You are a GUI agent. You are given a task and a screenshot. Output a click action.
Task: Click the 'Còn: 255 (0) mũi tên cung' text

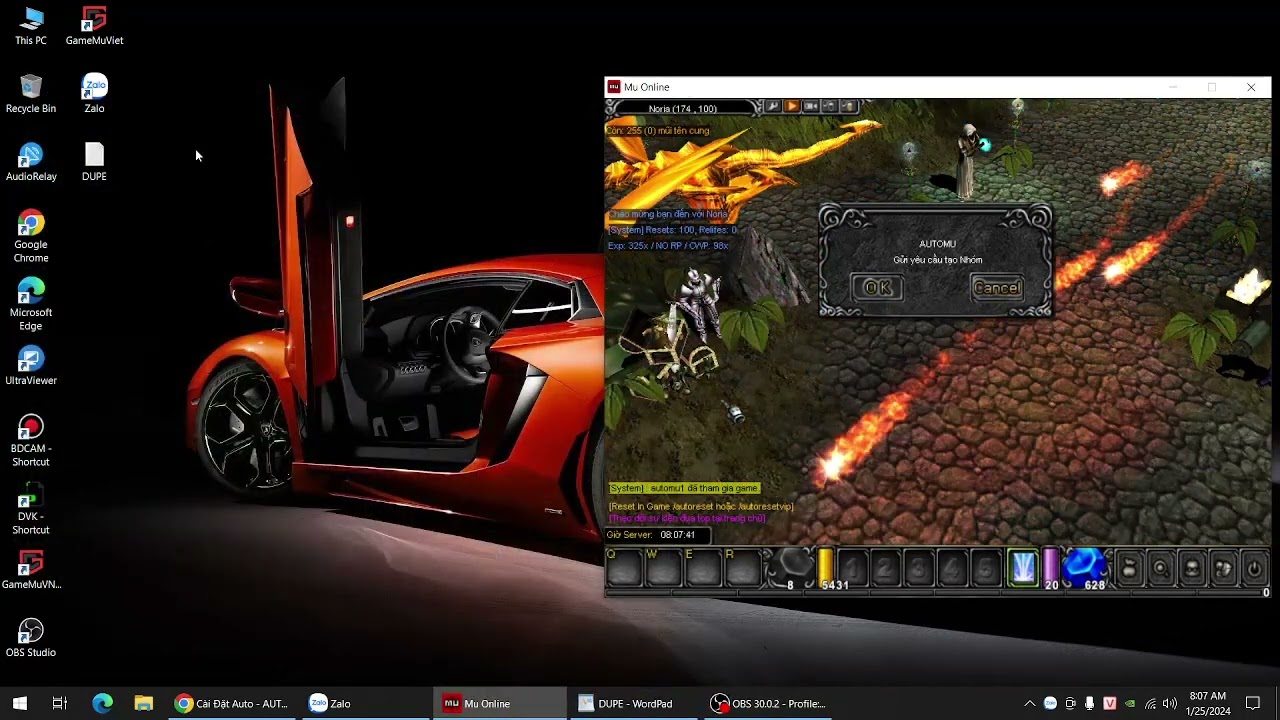click(x=658, y=131)
